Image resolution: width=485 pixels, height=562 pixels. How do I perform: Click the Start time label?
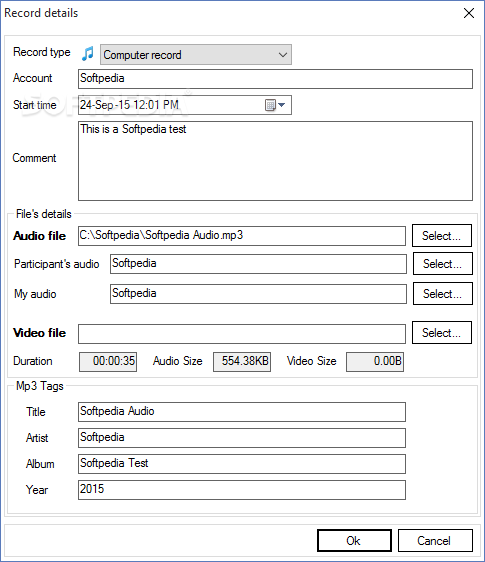[x=35, y=105]
